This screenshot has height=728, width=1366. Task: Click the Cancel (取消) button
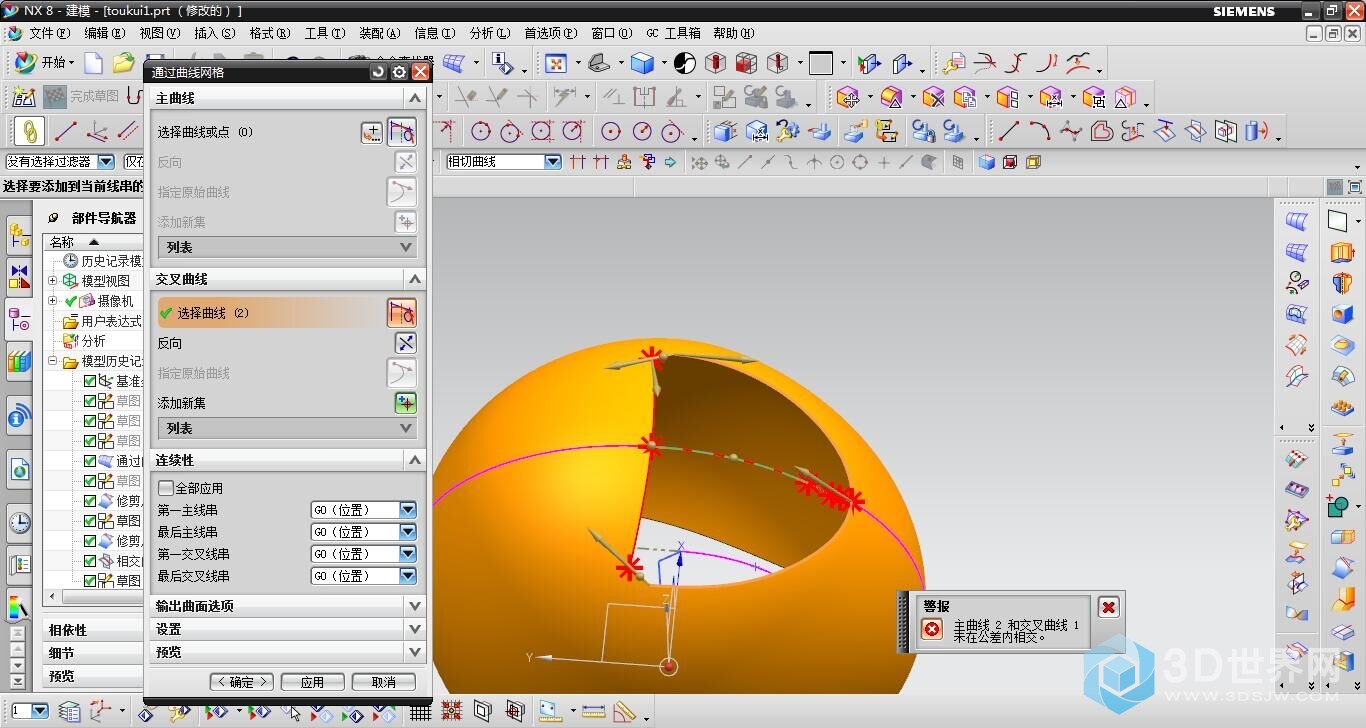click(x=384, y=682)
